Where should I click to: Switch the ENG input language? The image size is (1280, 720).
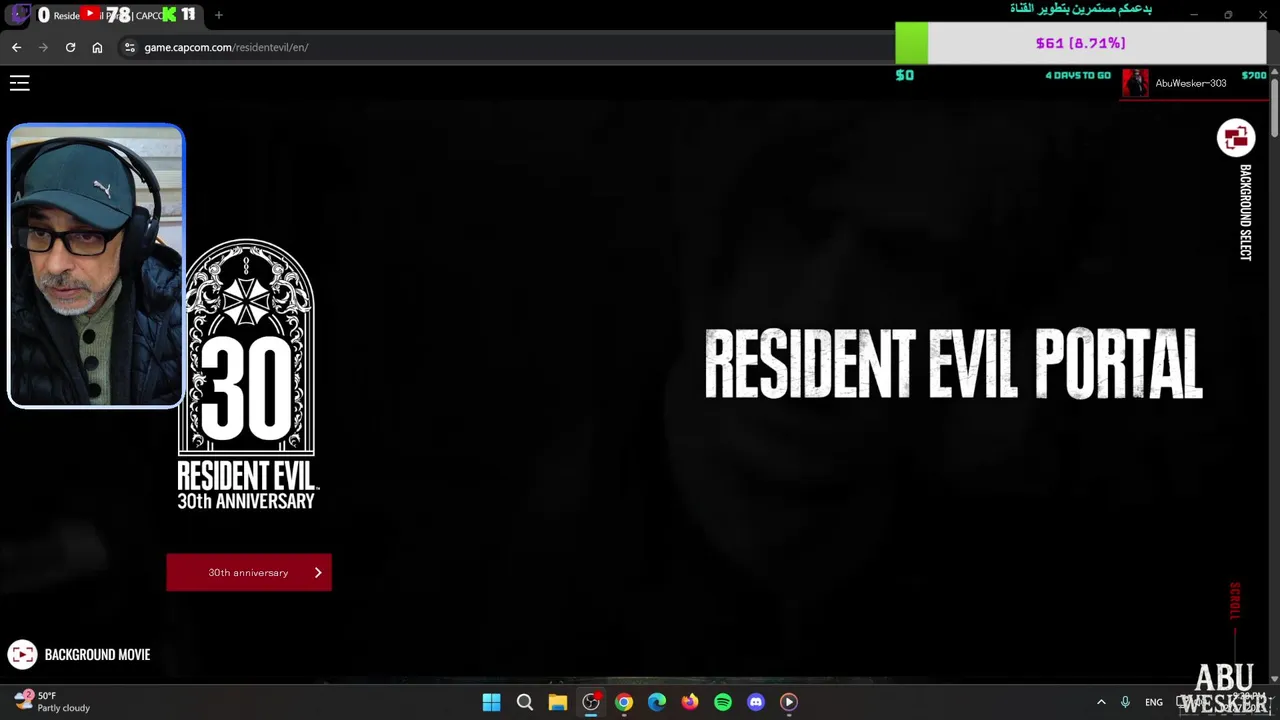tap(1154, 702)
